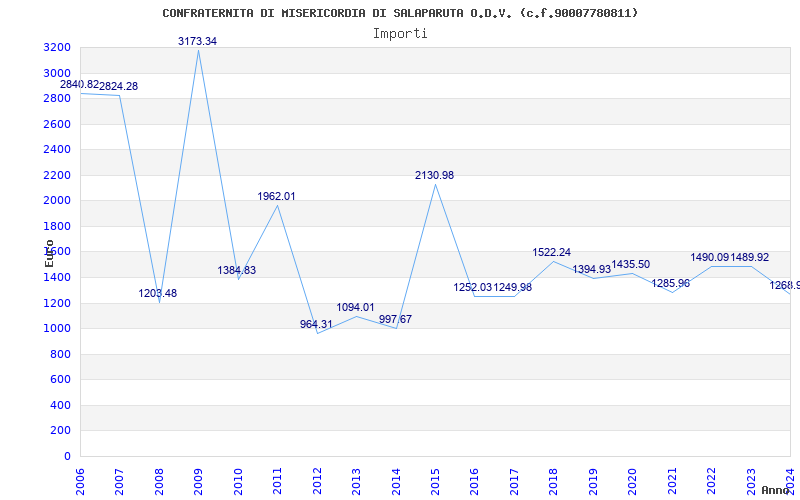Image resolution: width=800 pixels, height=500 pixels.
Task: Select the data label 1249.98
Action: click(513, 287)
